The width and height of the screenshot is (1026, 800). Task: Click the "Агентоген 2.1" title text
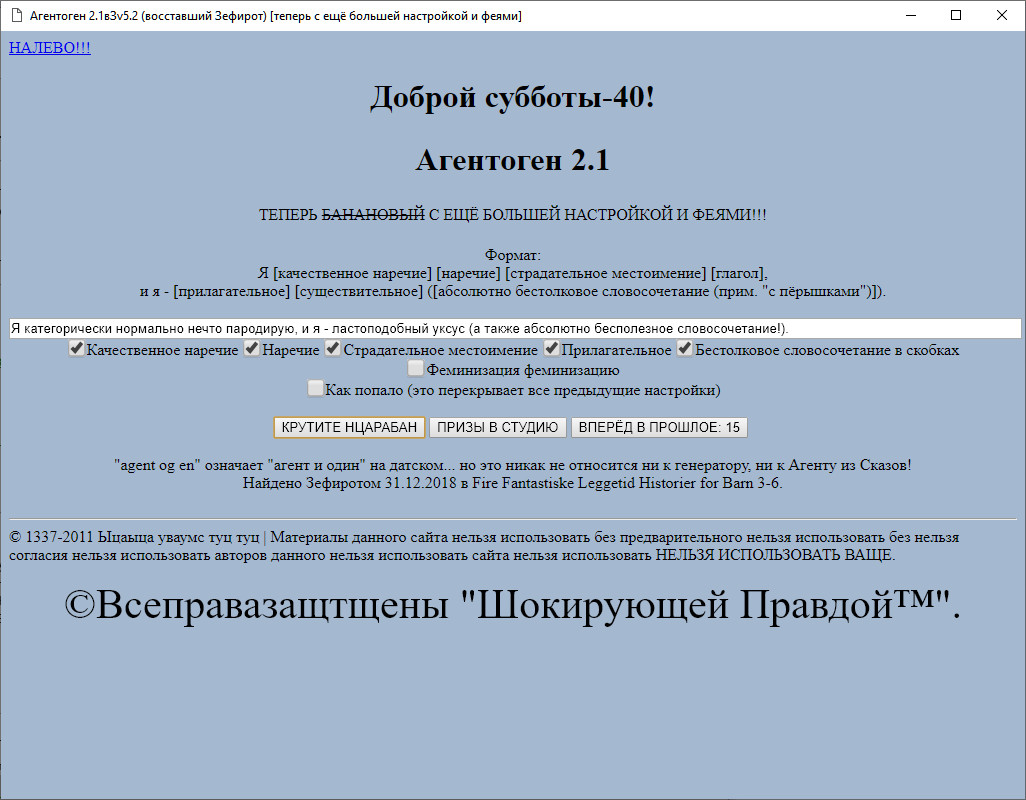point(512,160)
